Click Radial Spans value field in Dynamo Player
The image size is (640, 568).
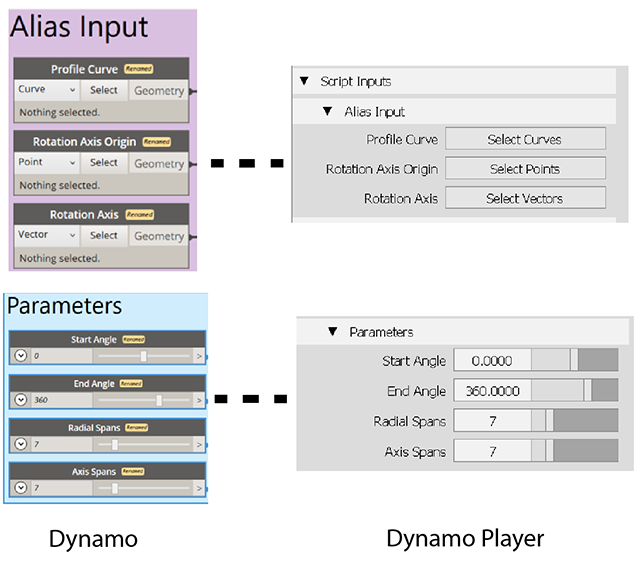point(492,421)
